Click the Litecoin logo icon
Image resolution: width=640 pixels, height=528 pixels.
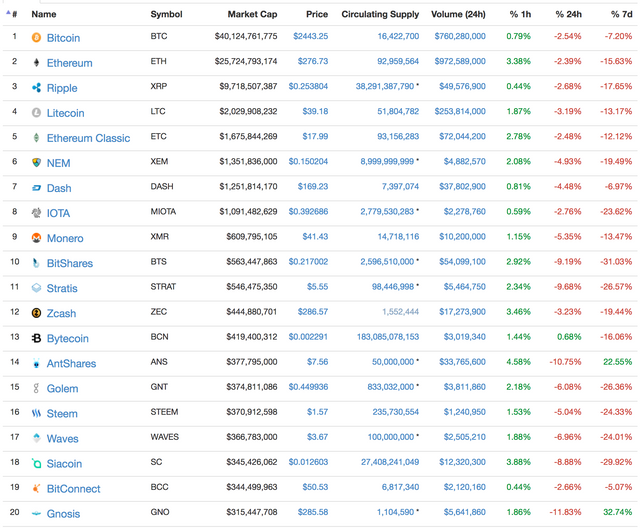[36, 113]
